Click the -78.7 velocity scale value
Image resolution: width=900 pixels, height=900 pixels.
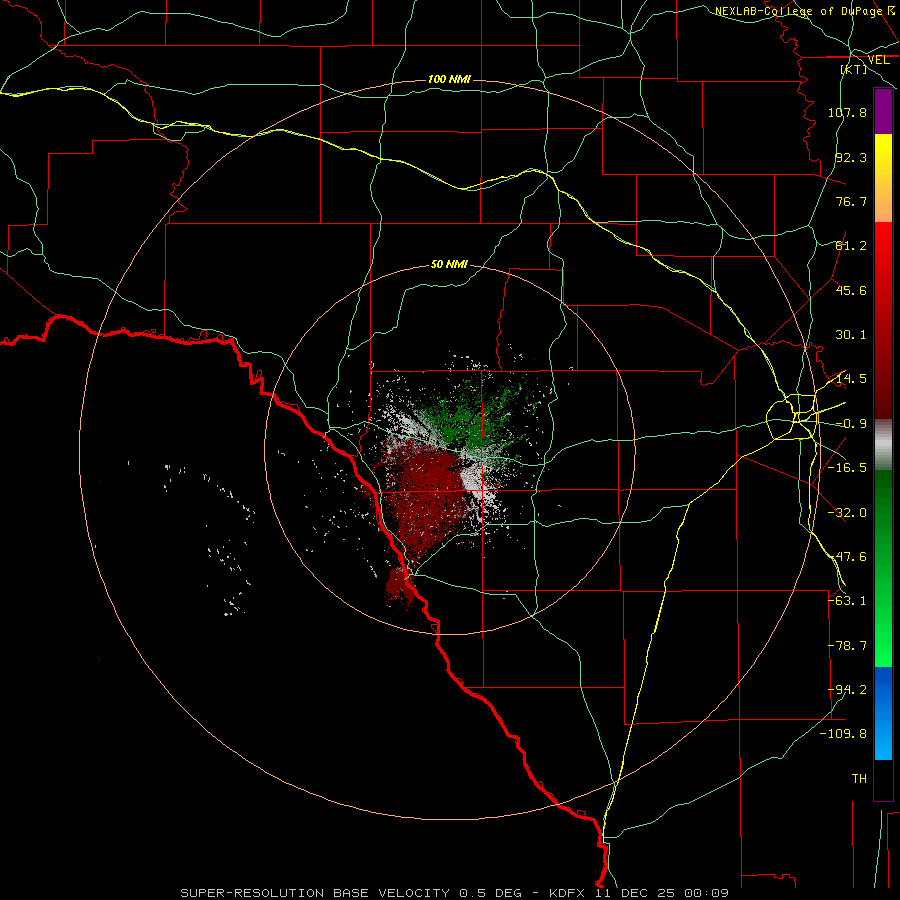(x=847, y=646)
